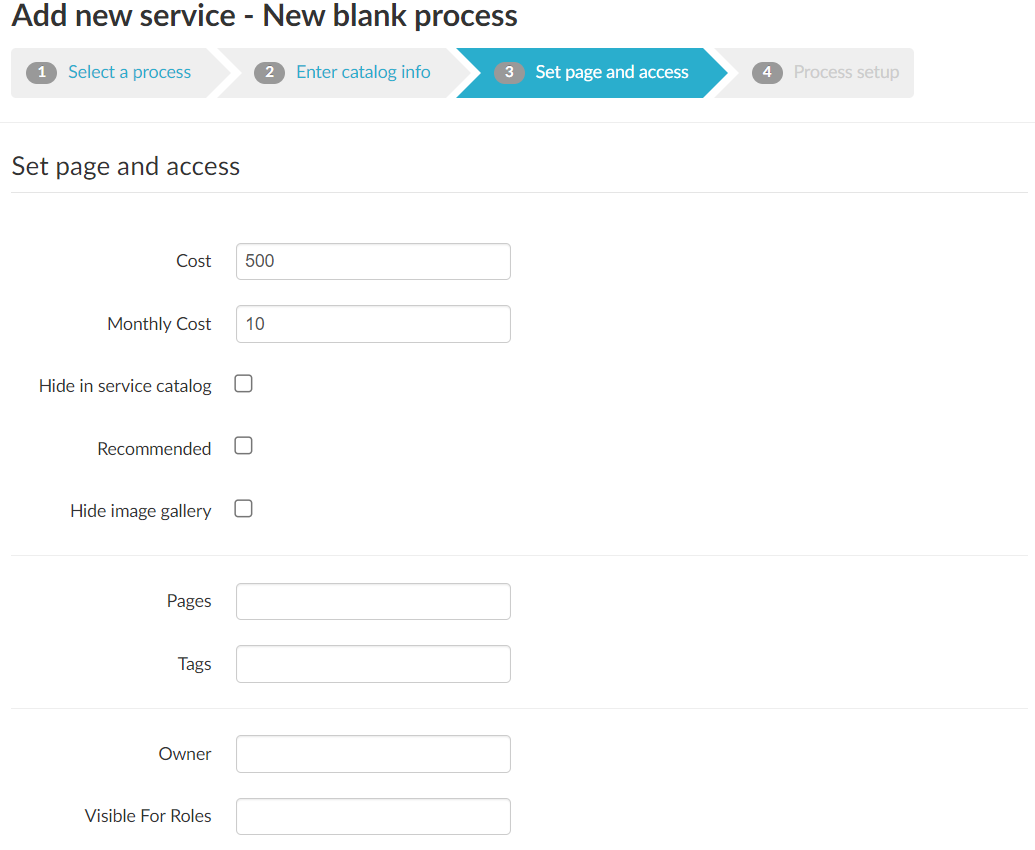Image resolution: width=1035 pixels, height=850 pixels.
Task: Click the step 2 number badge
Action: tap(269, 73)
